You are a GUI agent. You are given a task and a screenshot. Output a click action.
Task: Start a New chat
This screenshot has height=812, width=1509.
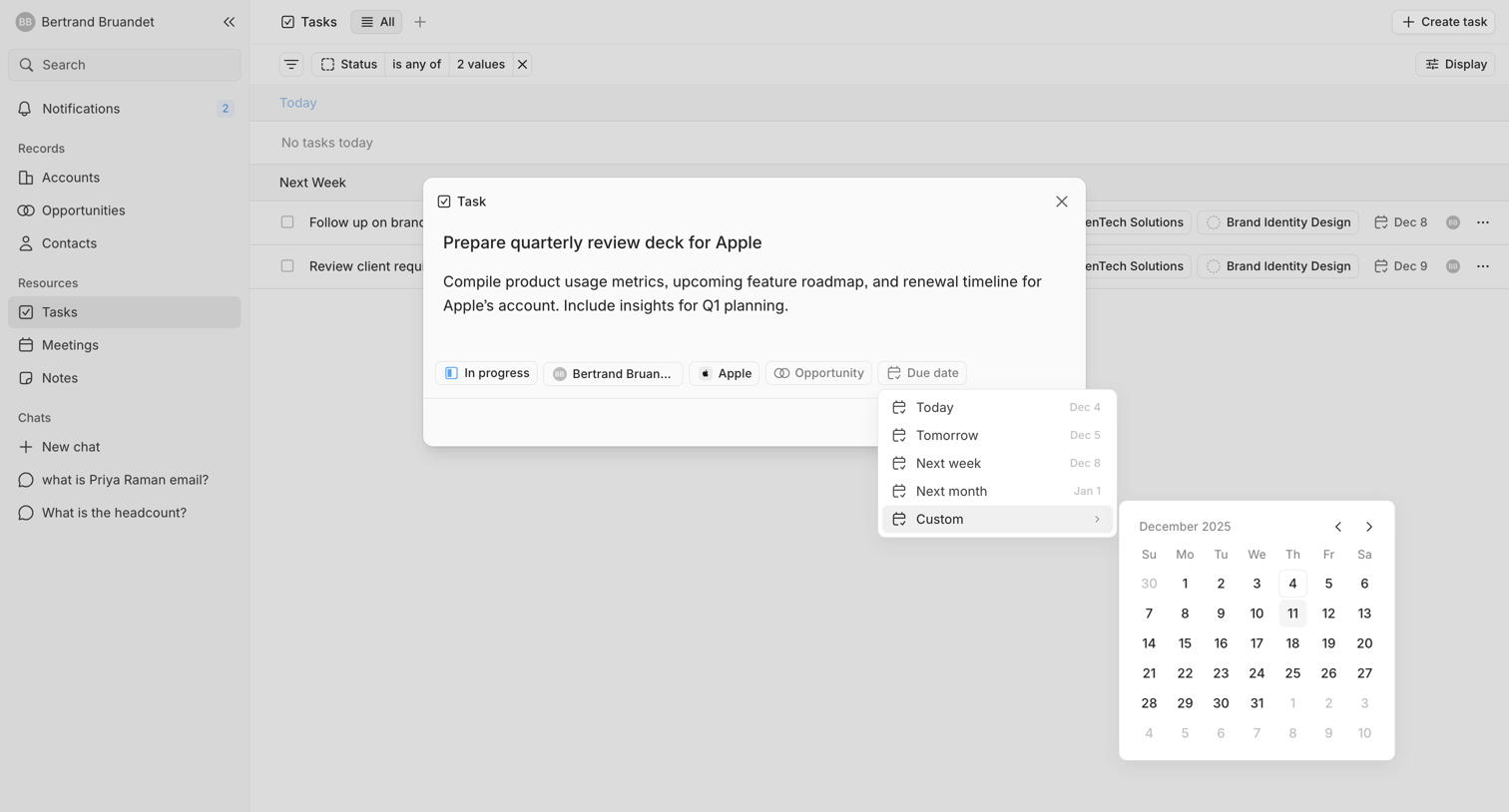point(125,447)
